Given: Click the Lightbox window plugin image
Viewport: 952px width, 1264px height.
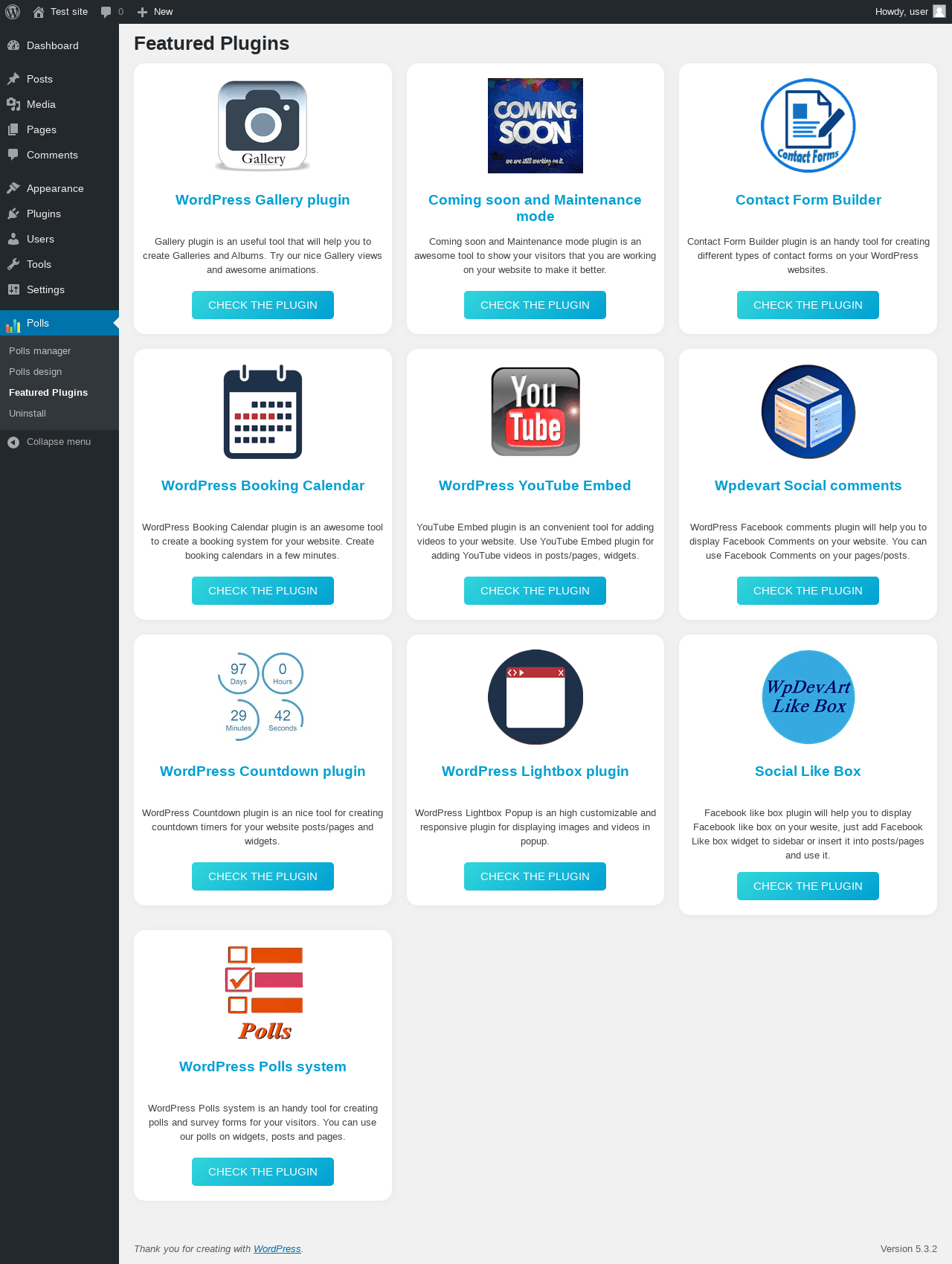Looking at the screenshot, I should [535, 697].
